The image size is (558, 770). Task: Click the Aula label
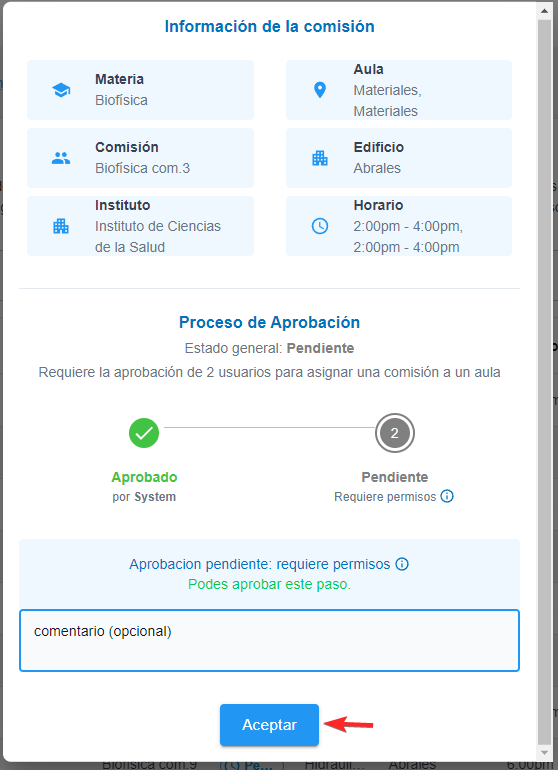[x=368, y=69]
